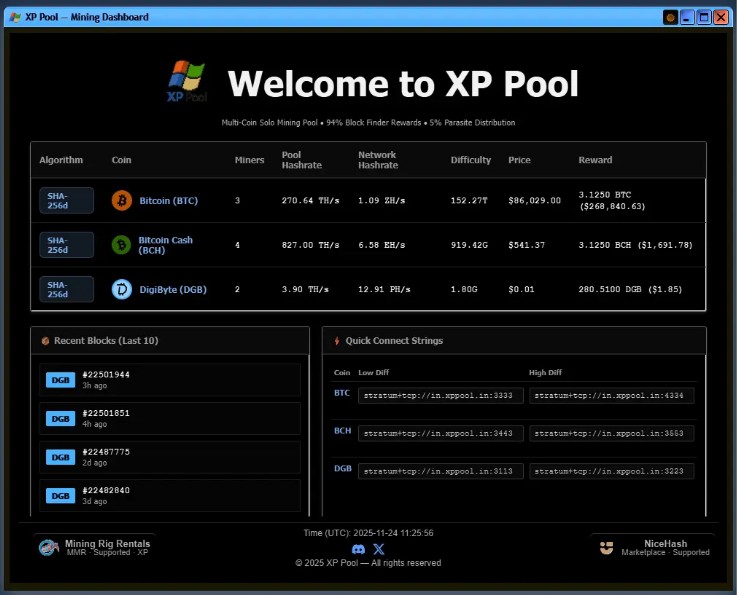Open the DigiByte (DGB) link

(173, 290)
